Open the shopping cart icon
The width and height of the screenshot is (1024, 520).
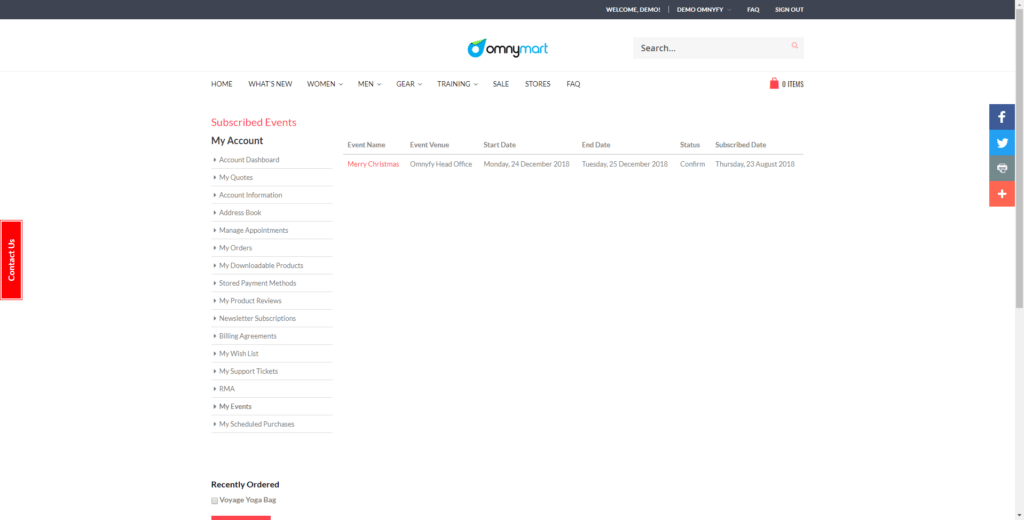(774, 84)
